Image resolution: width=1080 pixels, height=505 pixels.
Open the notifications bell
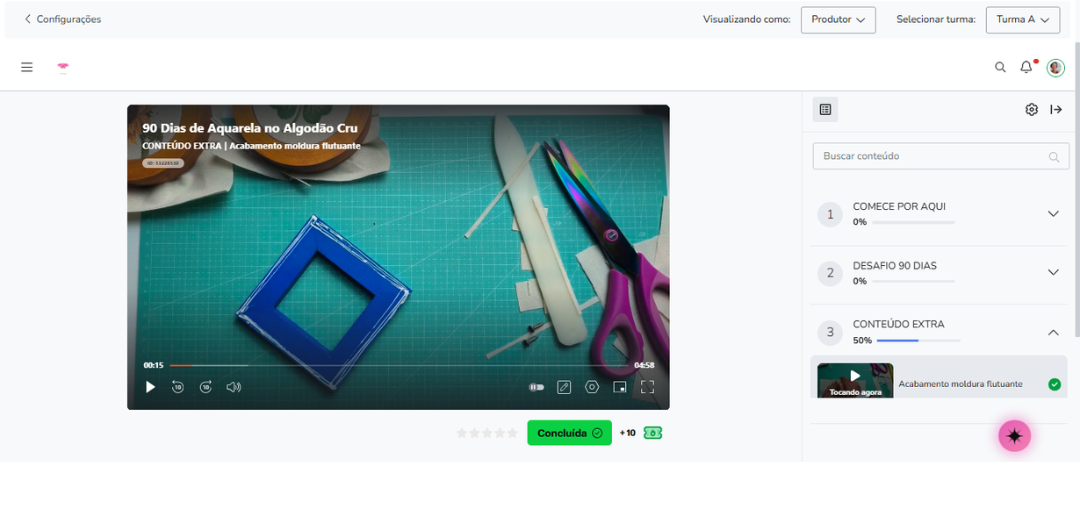coord(1026,67)
